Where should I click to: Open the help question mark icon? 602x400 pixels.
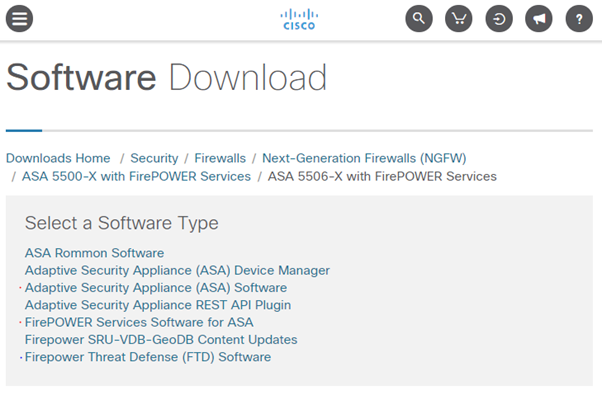[x=578, y=19]
